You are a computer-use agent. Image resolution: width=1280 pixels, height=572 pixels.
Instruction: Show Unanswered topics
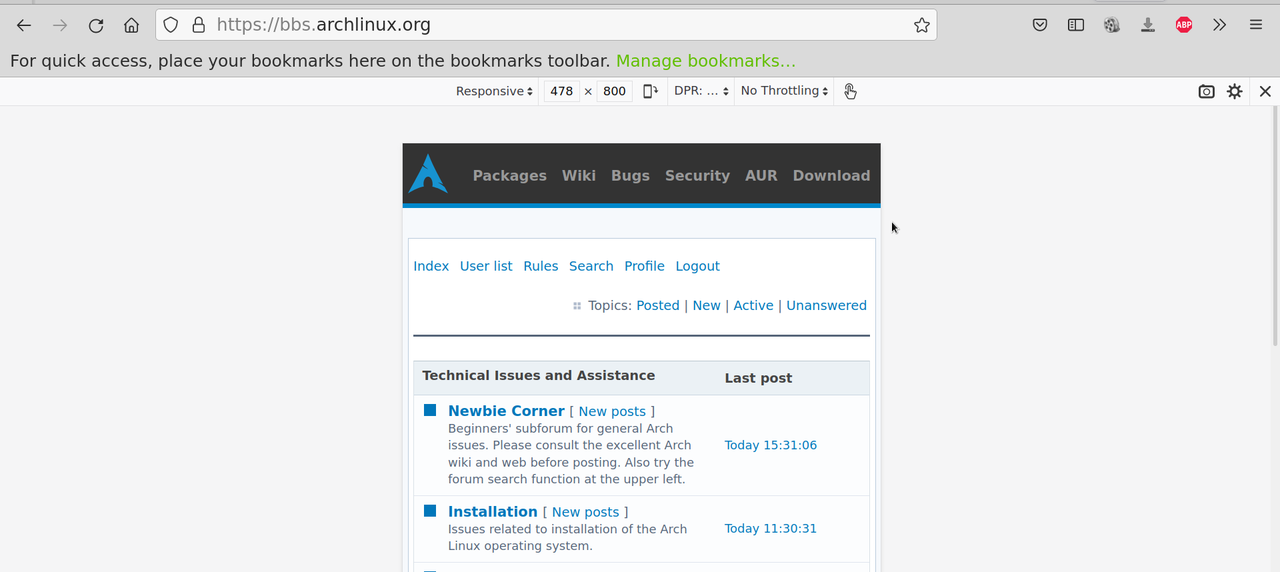point(826,305)
